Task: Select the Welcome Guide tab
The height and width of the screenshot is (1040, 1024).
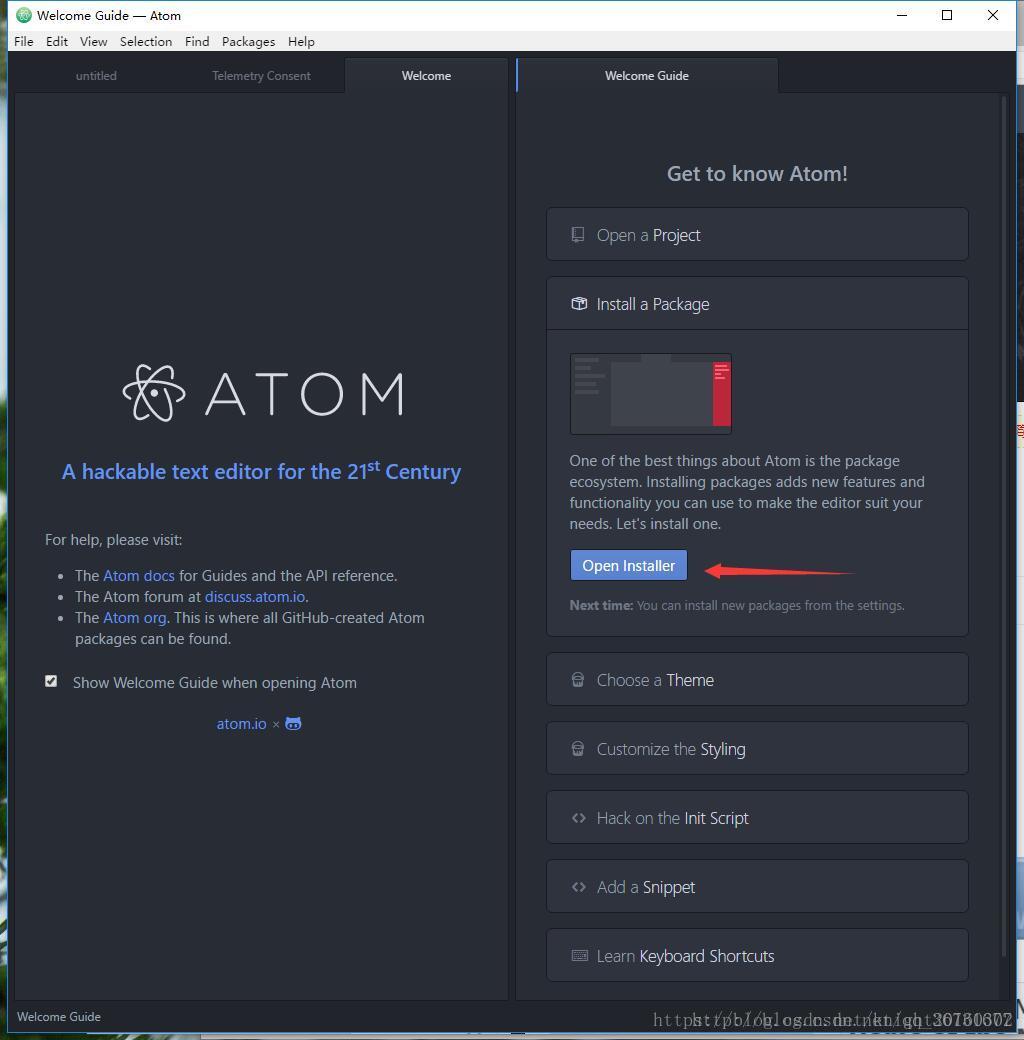Action: [647, 76]
